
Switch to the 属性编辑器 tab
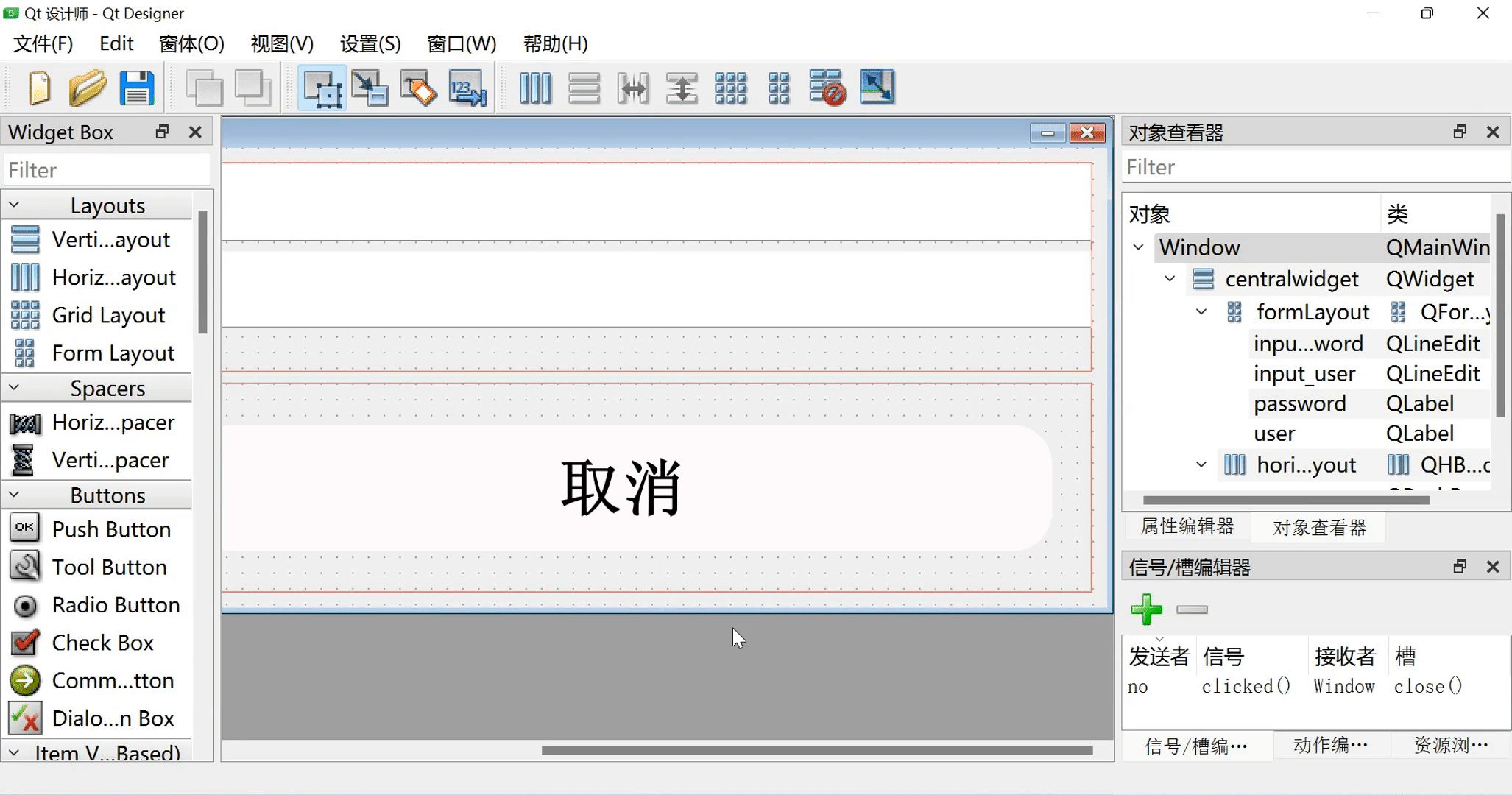click(x=1187, y=526)
